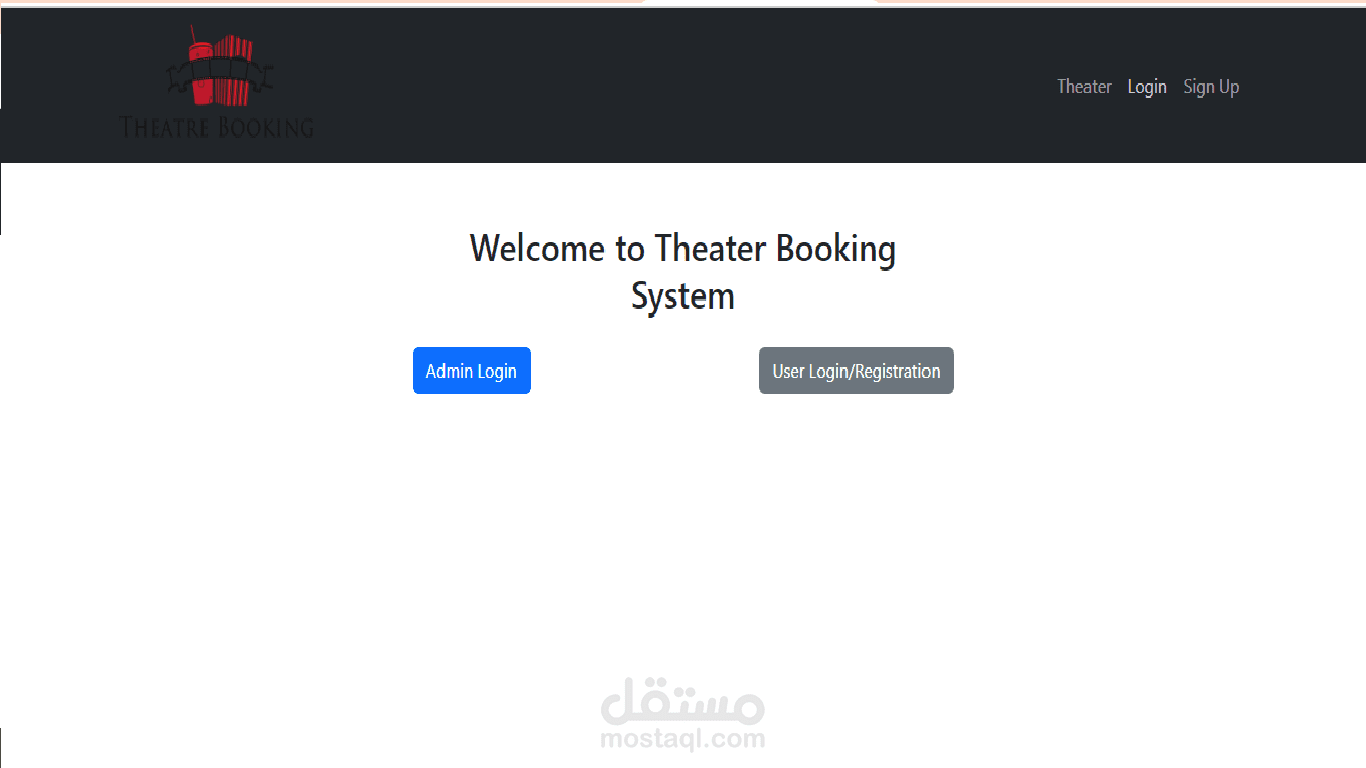Open the Theater navigation item
Screen dimensions: 1366x768
click(1084, 87)
